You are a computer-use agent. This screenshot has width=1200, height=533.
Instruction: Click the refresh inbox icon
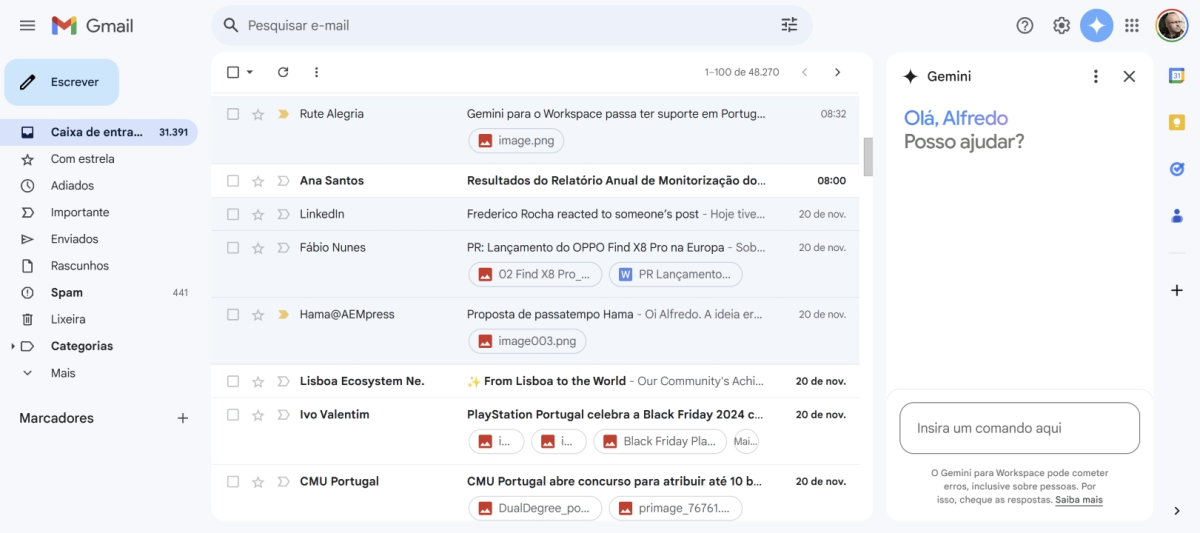click(x=283, y=72)
